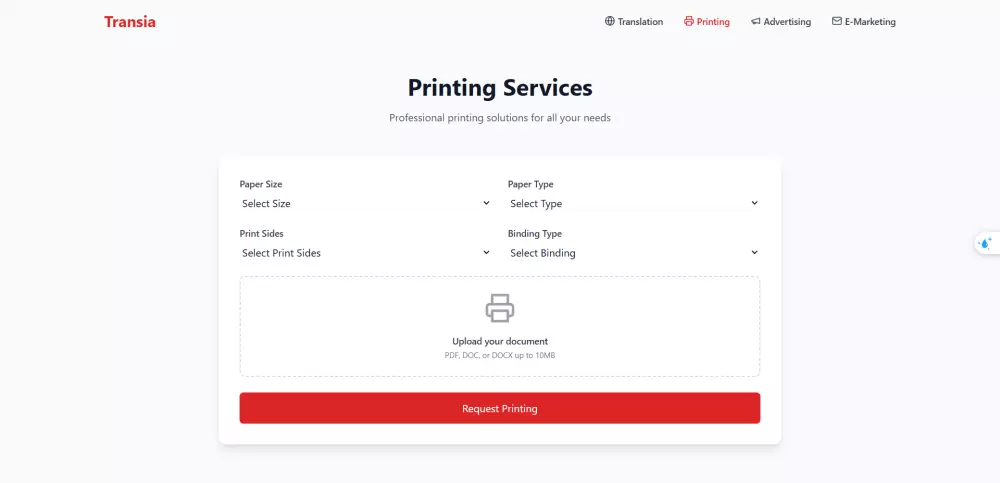Click the Paper Type label
This screenshot has height=483, width=1000.
[x=531, y=184]
